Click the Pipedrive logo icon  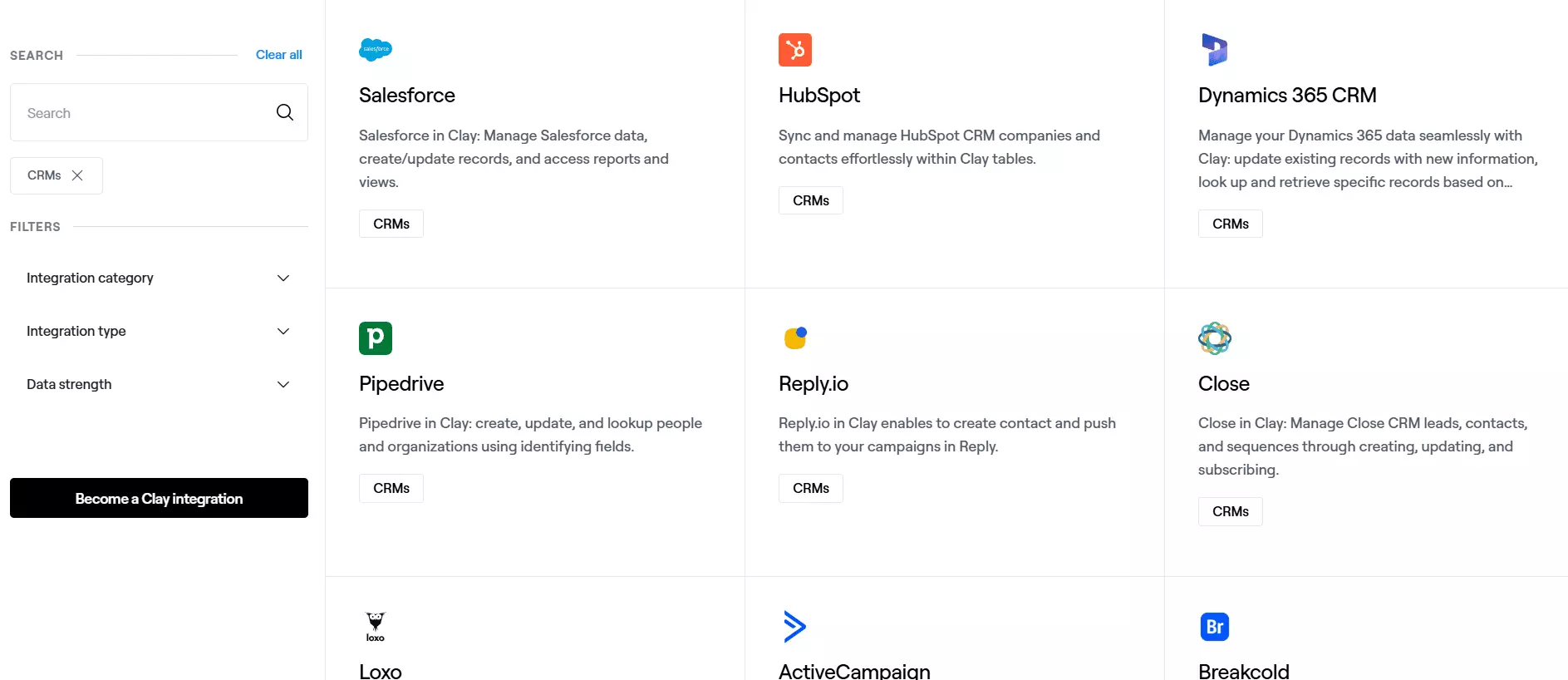(x=375, y=338)
